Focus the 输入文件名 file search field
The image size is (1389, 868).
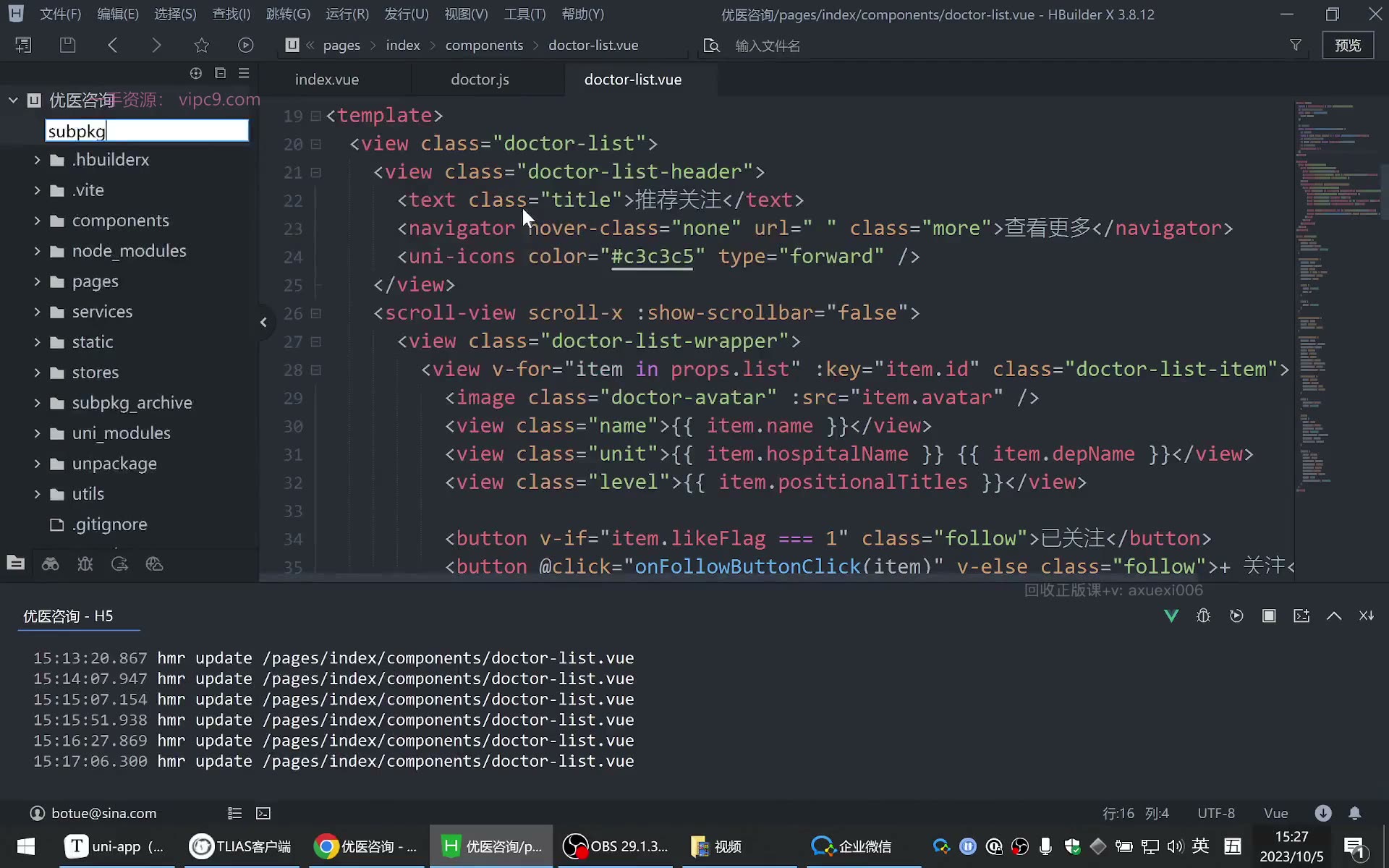click(x=1006, y=46)
